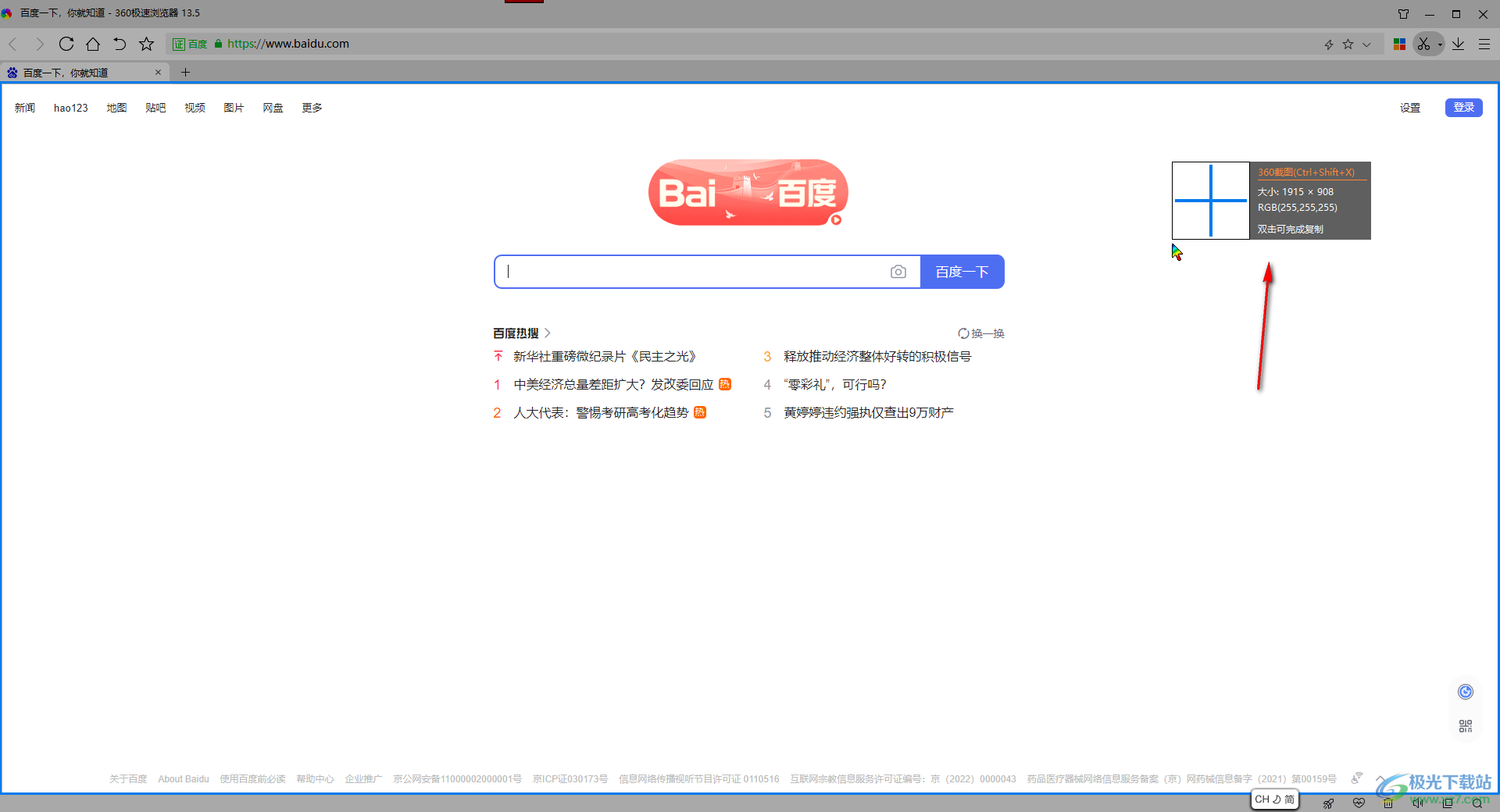Open the 使用百度前必读 footer link
This screenshot has width=1500, height=812.
pyautogui.click(x=252, y=779)
